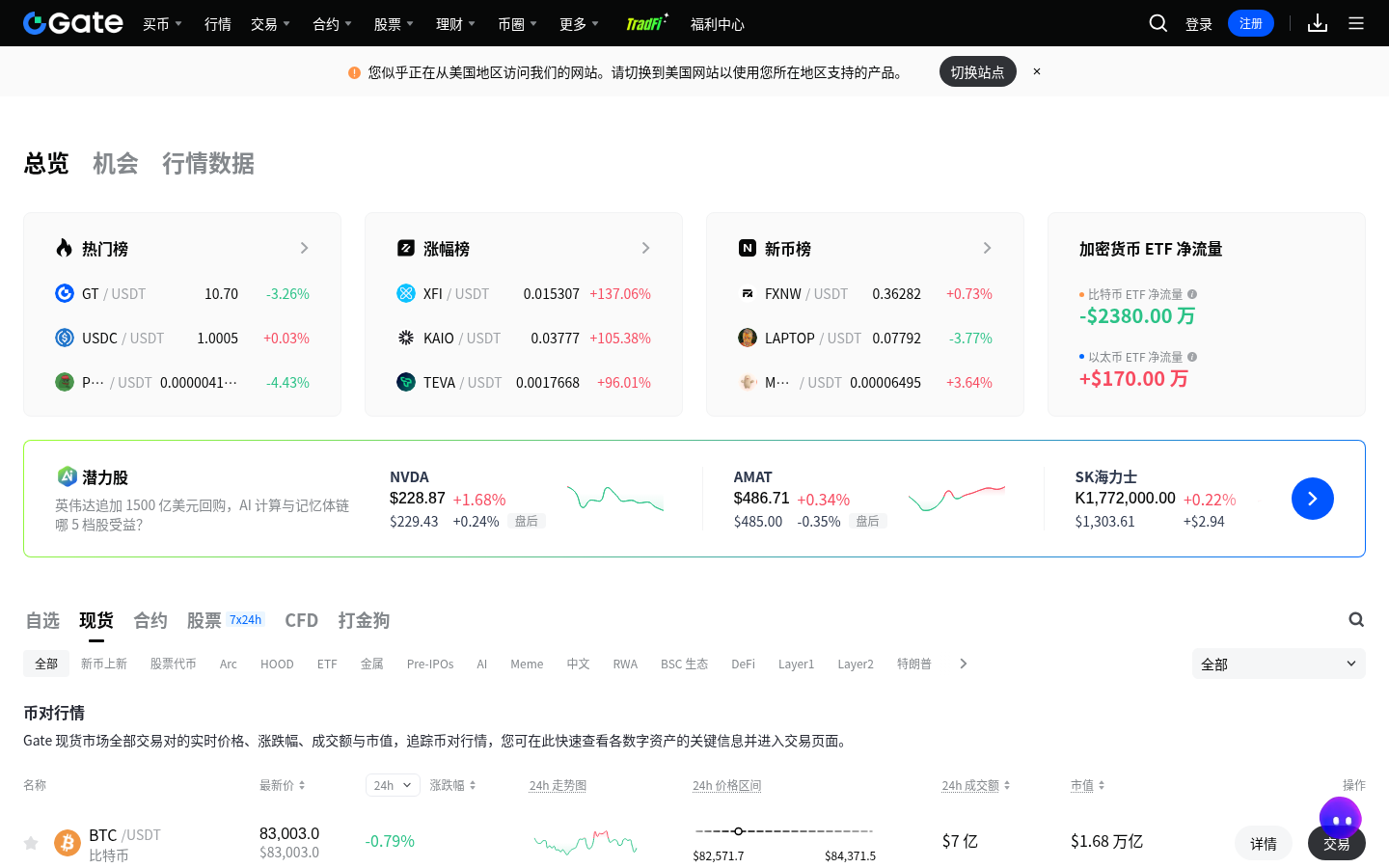The image size is (1389, 868).
Task: Click the XFI coin icon
Action: tap(406, 293)
